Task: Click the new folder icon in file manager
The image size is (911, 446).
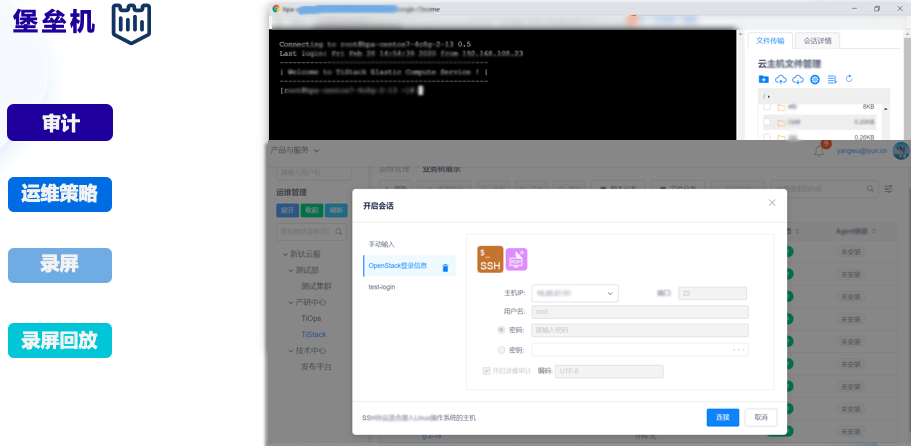Action: click(x=763, y=79)
